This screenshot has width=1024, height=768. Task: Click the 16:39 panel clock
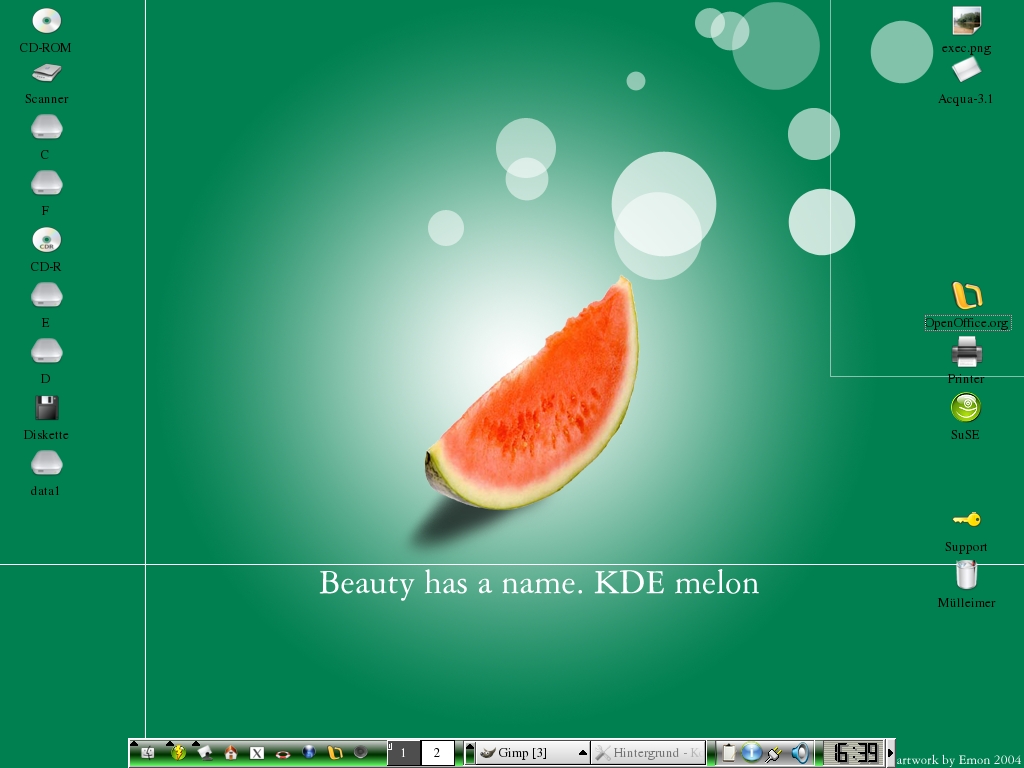point(853,753)
